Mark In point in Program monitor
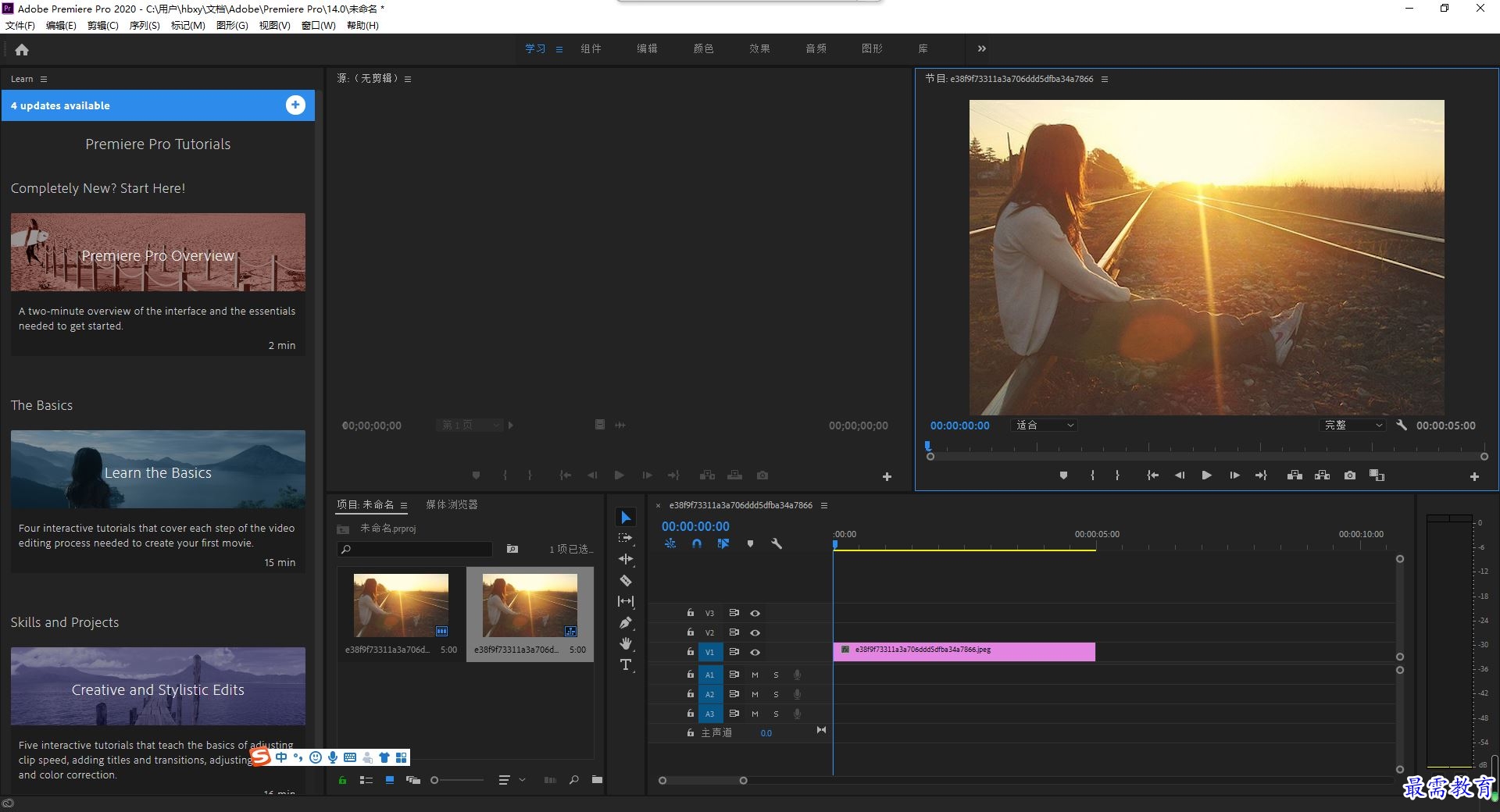 (1092, 475)
